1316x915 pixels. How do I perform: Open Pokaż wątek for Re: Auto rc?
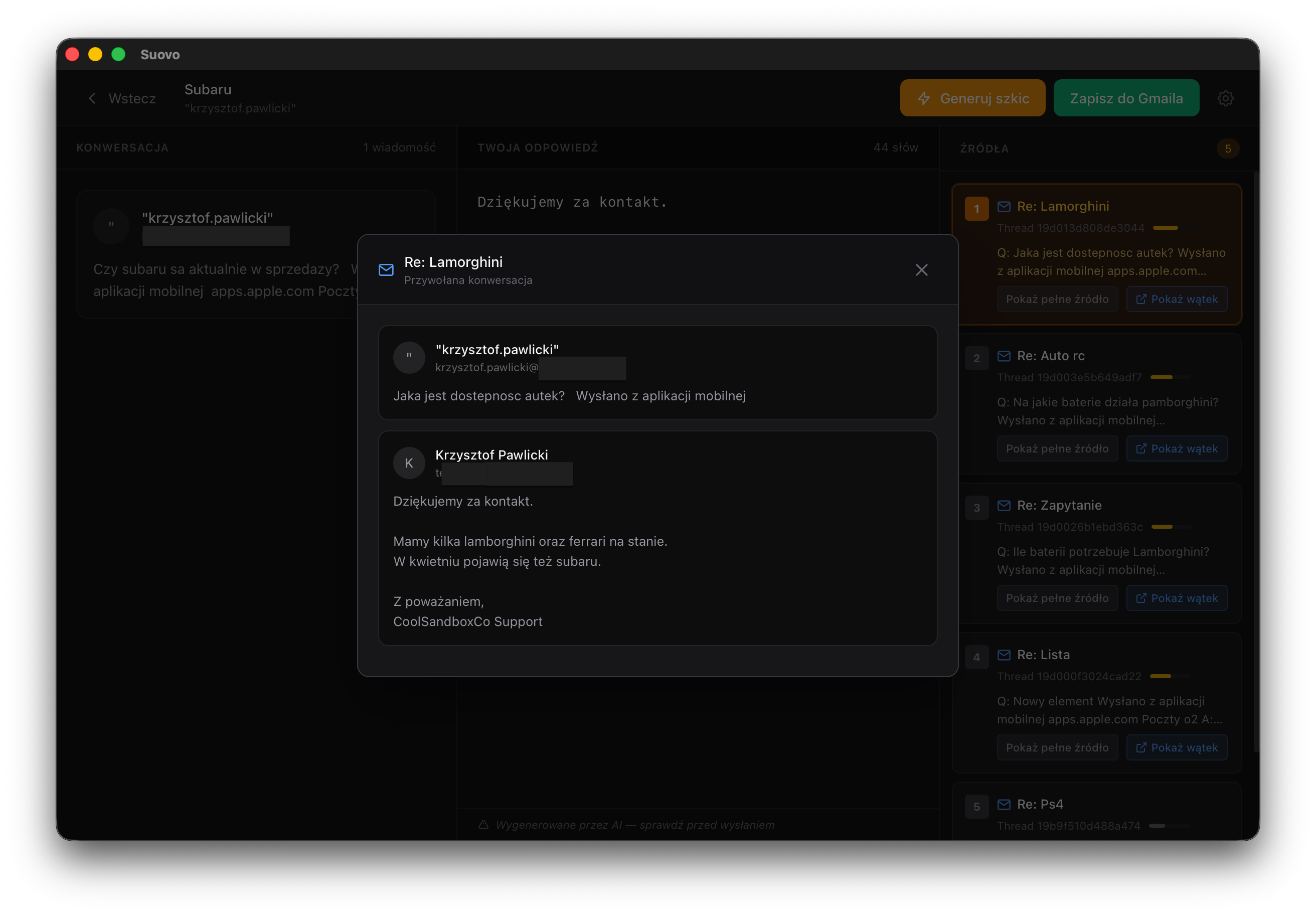tap(1176, 449)
